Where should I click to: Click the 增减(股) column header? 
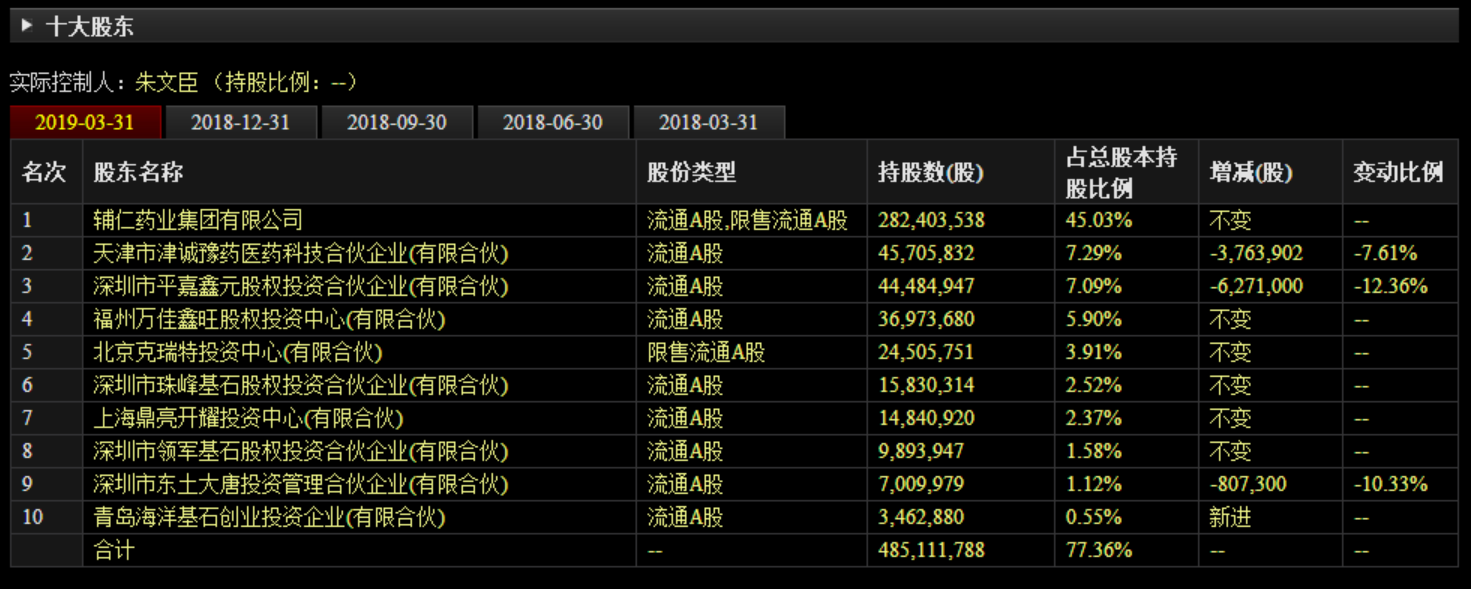1251,172
